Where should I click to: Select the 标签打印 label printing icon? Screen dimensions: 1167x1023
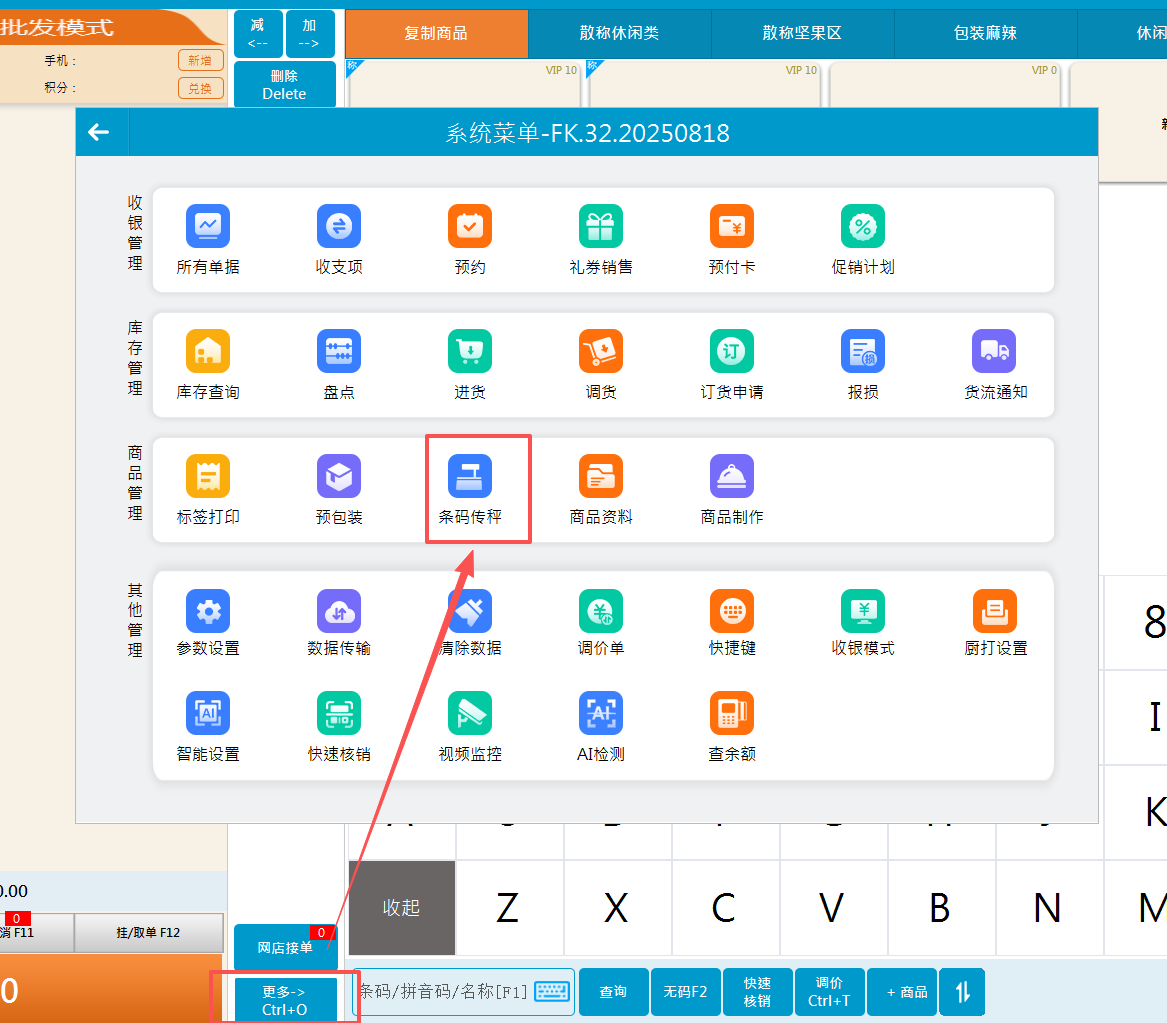click(208, 477)
